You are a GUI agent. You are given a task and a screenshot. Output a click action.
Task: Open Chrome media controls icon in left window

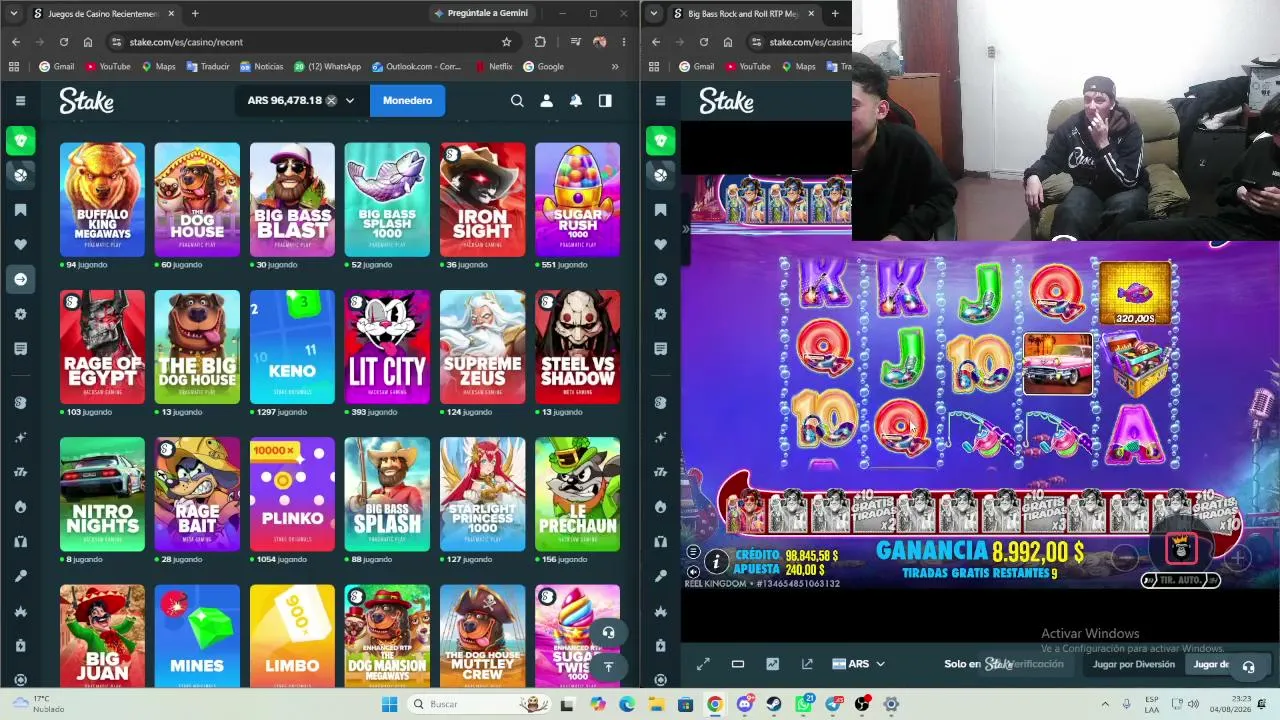coord(575,42)
